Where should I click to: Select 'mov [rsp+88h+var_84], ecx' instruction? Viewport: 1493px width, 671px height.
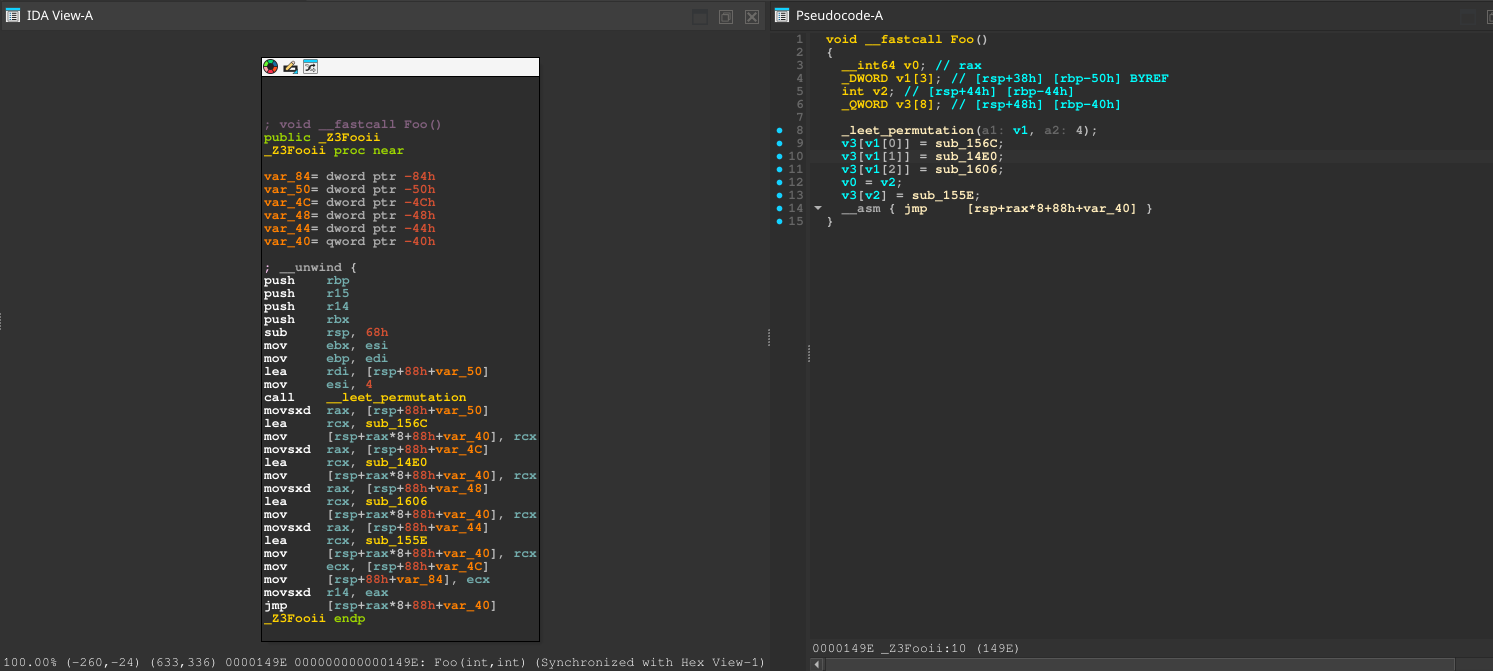(x=376, y=579)
